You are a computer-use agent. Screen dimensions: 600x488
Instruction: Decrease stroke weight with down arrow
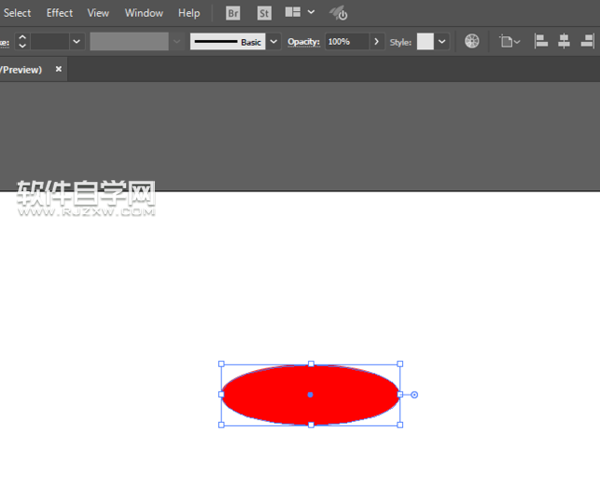point(22,46)
